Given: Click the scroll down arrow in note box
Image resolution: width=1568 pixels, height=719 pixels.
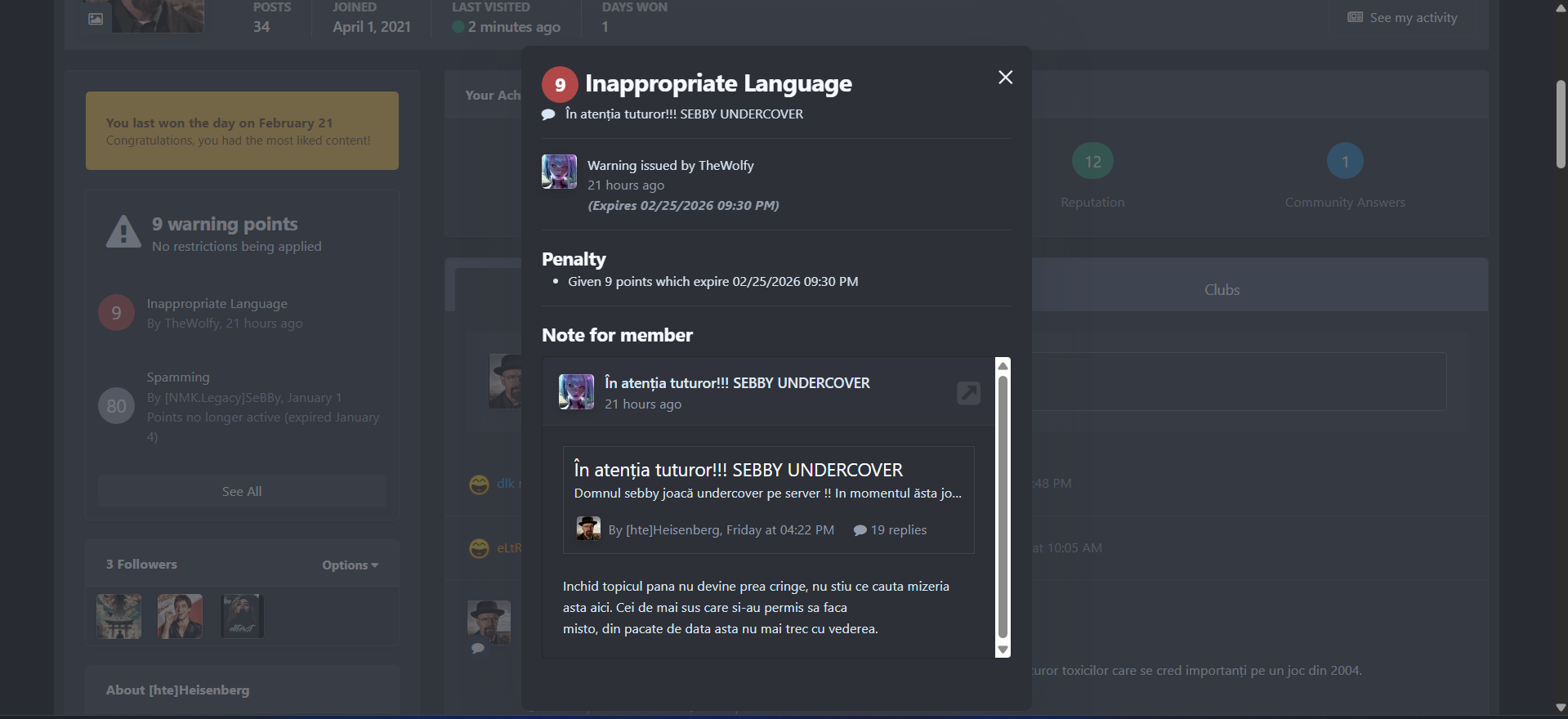Looking at the screenshot, I should (1003, 650).
